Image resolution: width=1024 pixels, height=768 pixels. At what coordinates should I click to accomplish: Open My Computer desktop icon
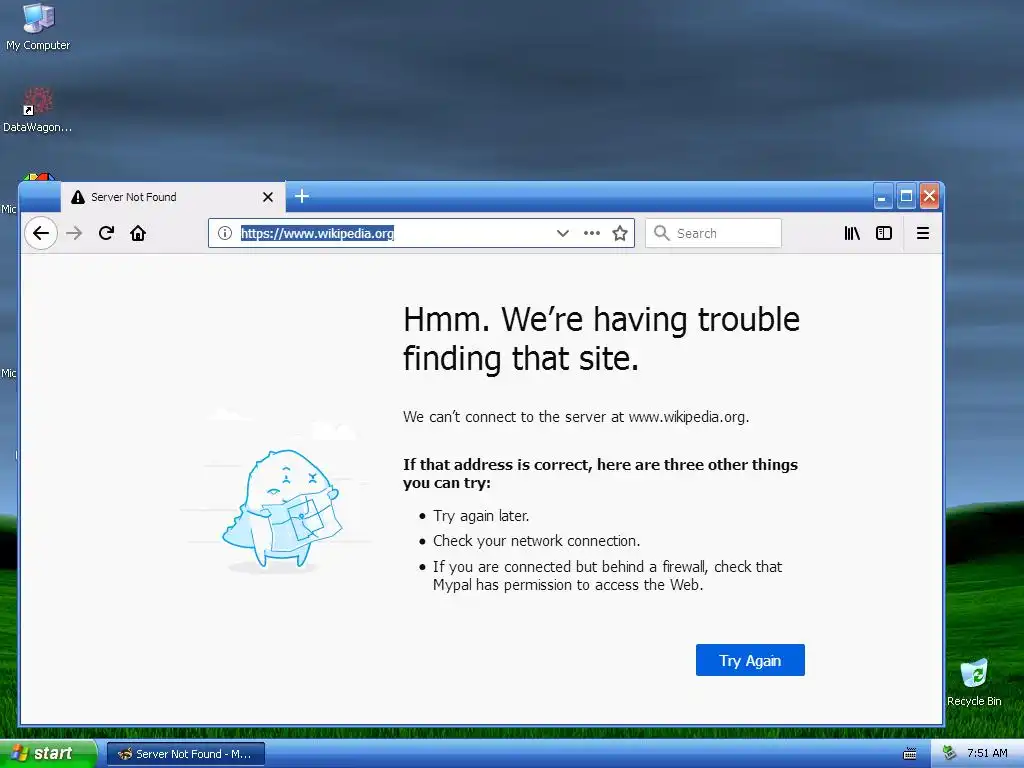point(38,27)
